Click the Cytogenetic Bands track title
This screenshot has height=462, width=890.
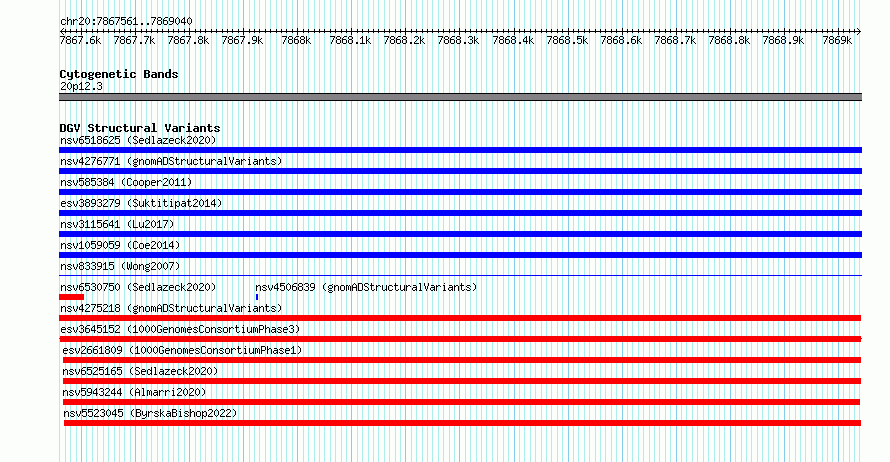[x=119, y=74]
